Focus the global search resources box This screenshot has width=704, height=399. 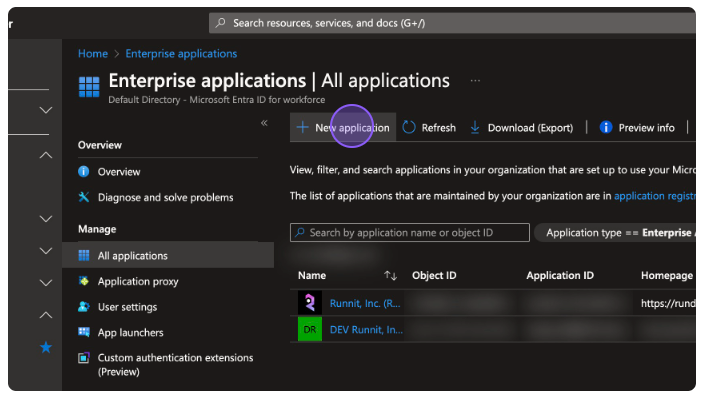coord(453,23)
